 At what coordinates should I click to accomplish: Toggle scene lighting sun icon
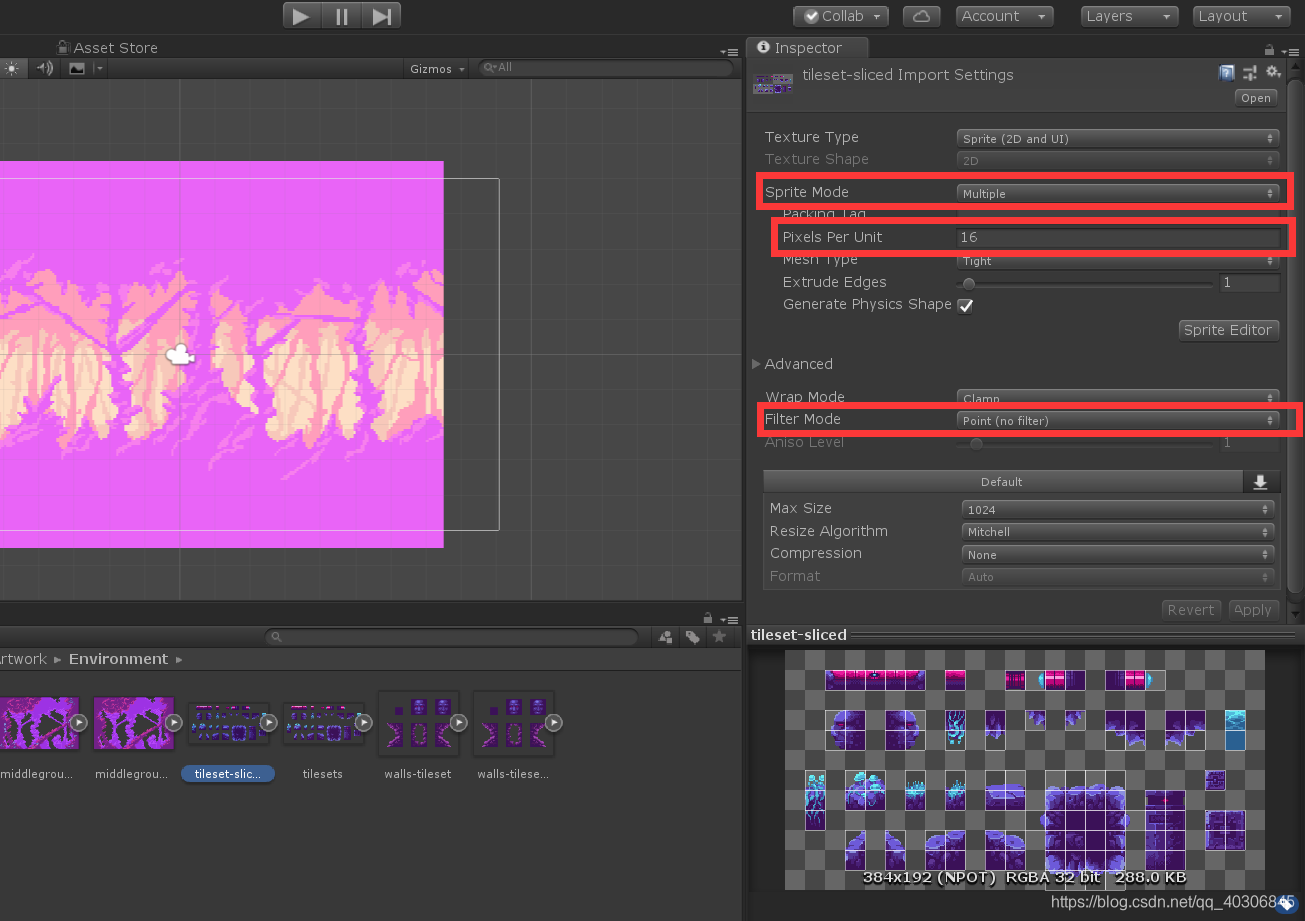[x=12, y=68]
